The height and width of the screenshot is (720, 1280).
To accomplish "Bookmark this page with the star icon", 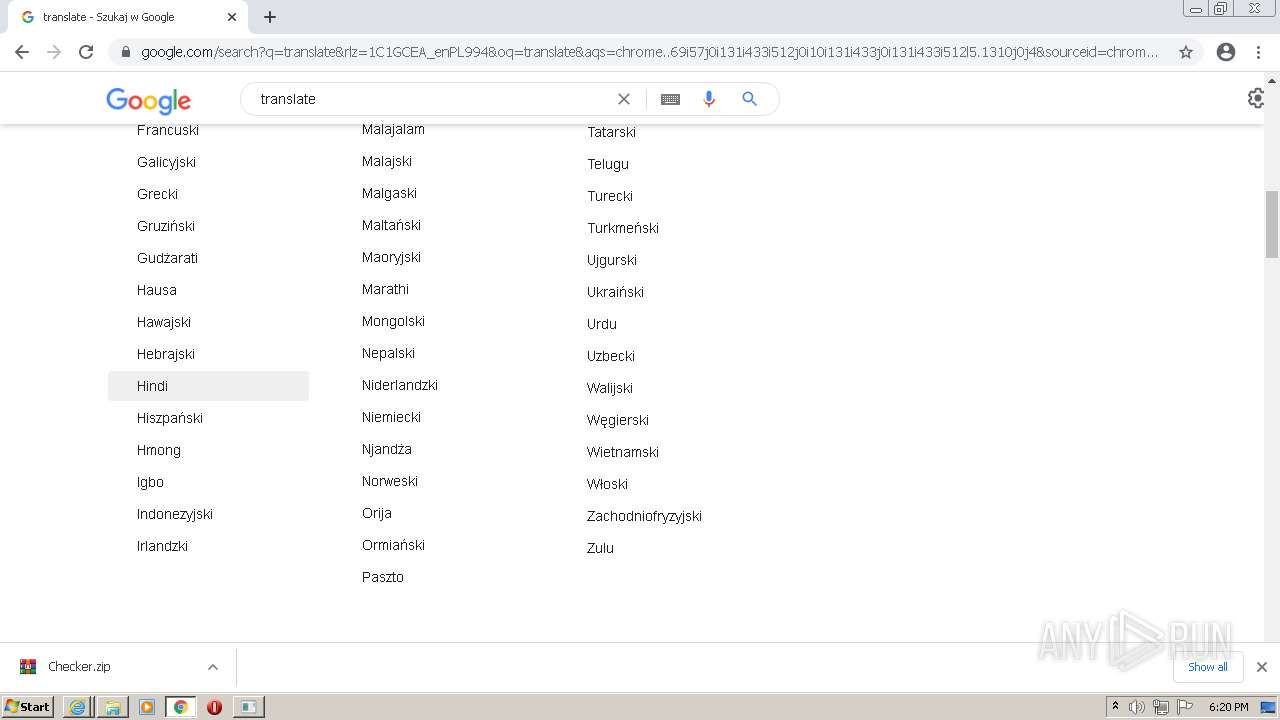I will (1186, 52).
